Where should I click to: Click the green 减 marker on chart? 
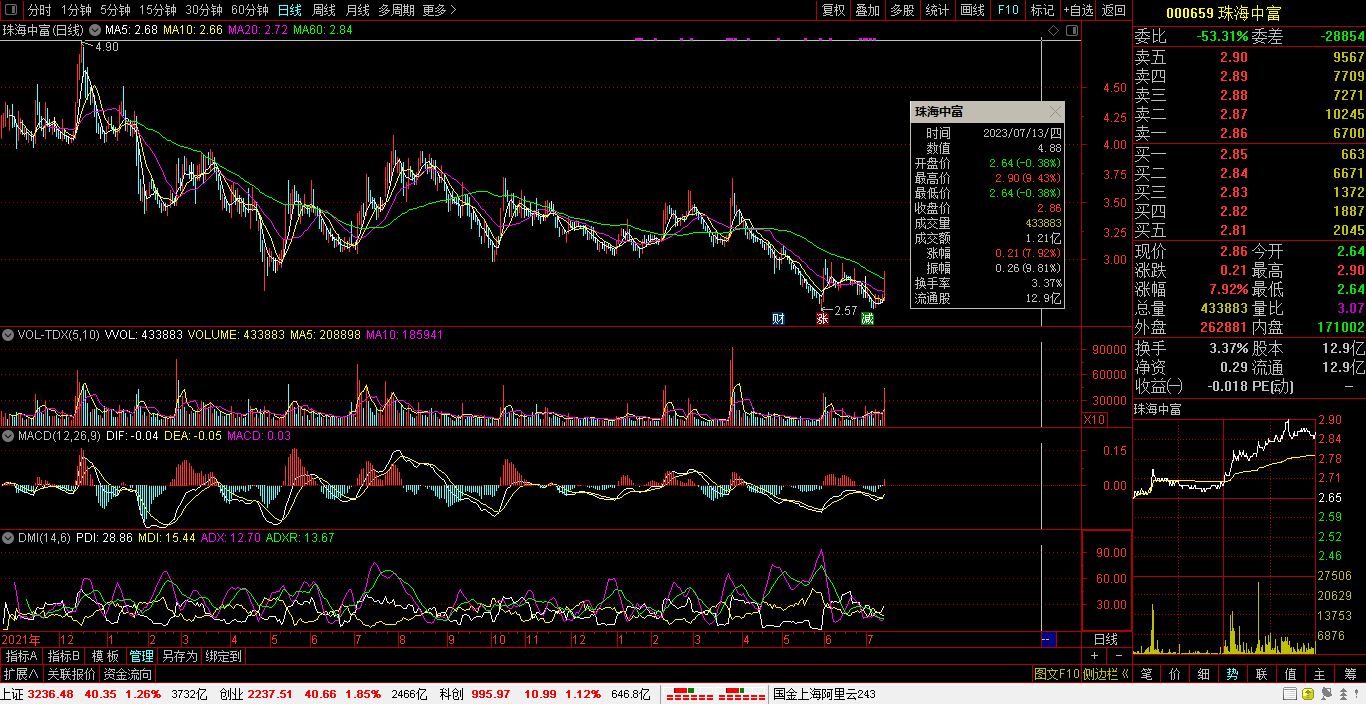pos(867,319)
